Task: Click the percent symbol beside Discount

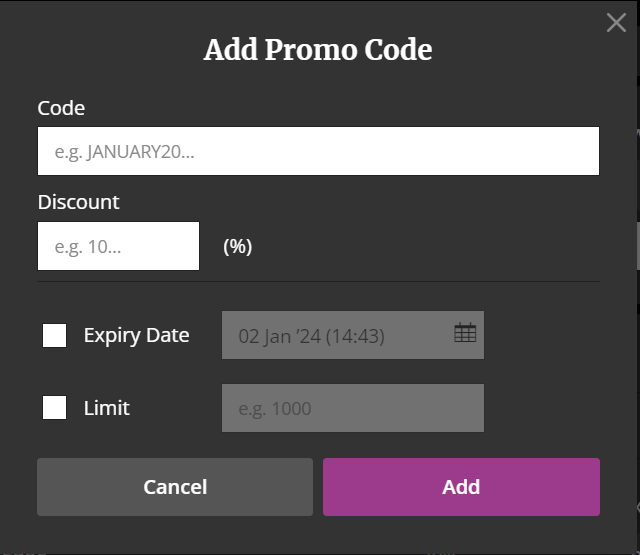Action: pyautogui.click(x=238, y=246)
